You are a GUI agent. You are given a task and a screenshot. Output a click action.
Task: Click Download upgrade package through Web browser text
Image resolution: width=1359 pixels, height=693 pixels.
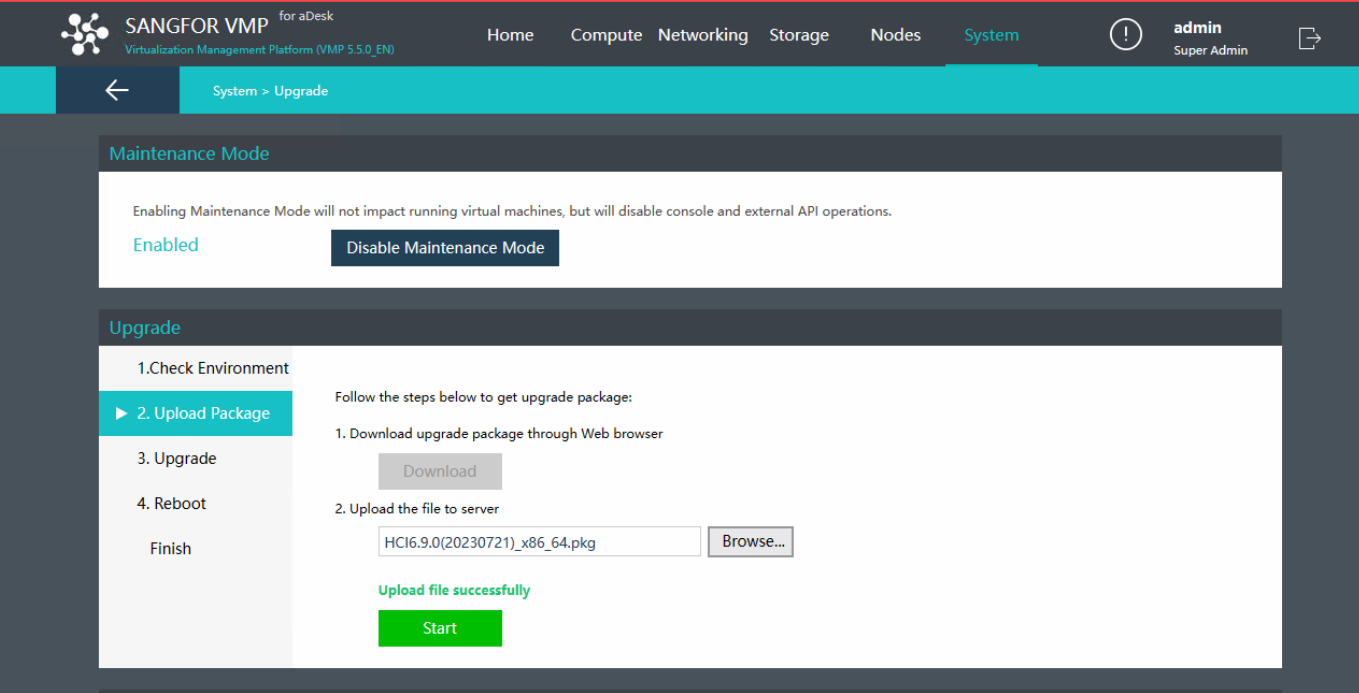[x=499, y=434]
